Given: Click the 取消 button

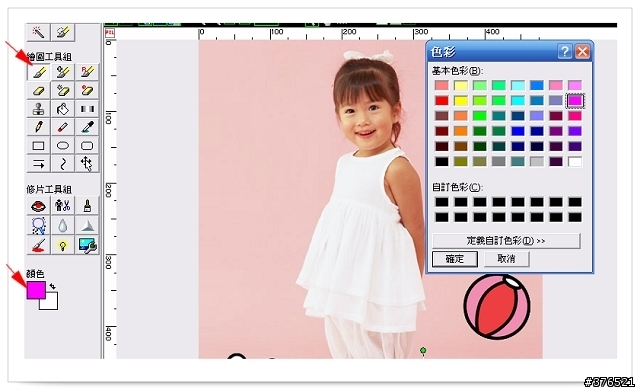Looking at the screenshot, I should pyautogui.click(x=507, y=259).
